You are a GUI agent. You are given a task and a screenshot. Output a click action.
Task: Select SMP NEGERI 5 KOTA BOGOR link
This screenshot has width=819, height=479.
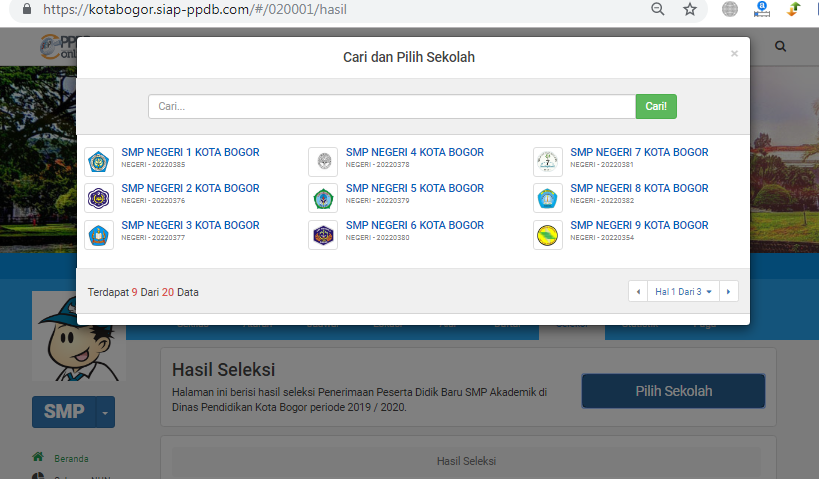click(x=415, y=188)
